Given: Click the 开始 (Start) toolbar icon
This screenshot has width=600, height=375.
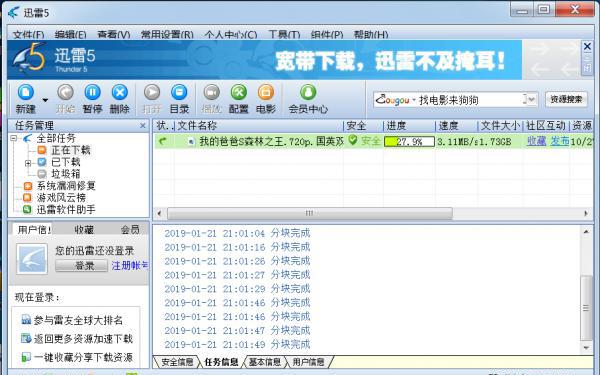Looking at the screenshot, I should pyautogui.click(x=65, y=93).
